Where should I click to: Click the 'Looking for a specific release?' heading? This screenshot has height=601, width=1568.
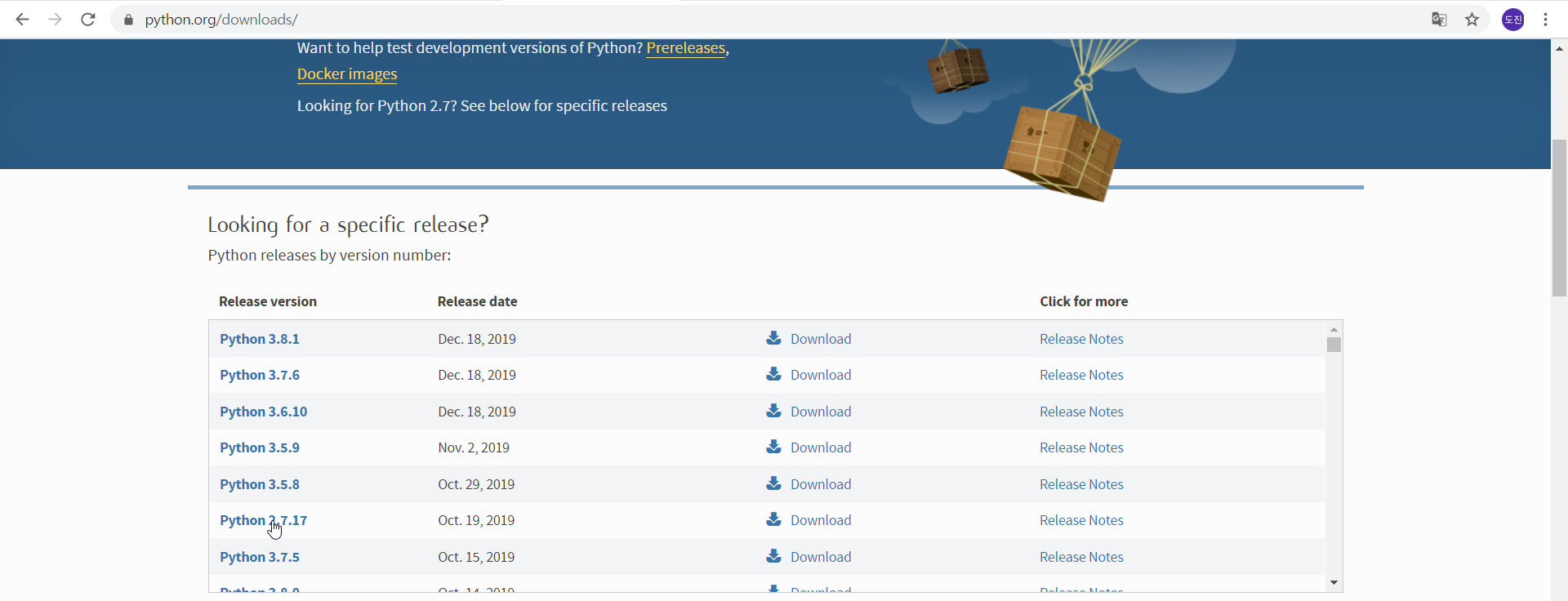coord(348,225)
